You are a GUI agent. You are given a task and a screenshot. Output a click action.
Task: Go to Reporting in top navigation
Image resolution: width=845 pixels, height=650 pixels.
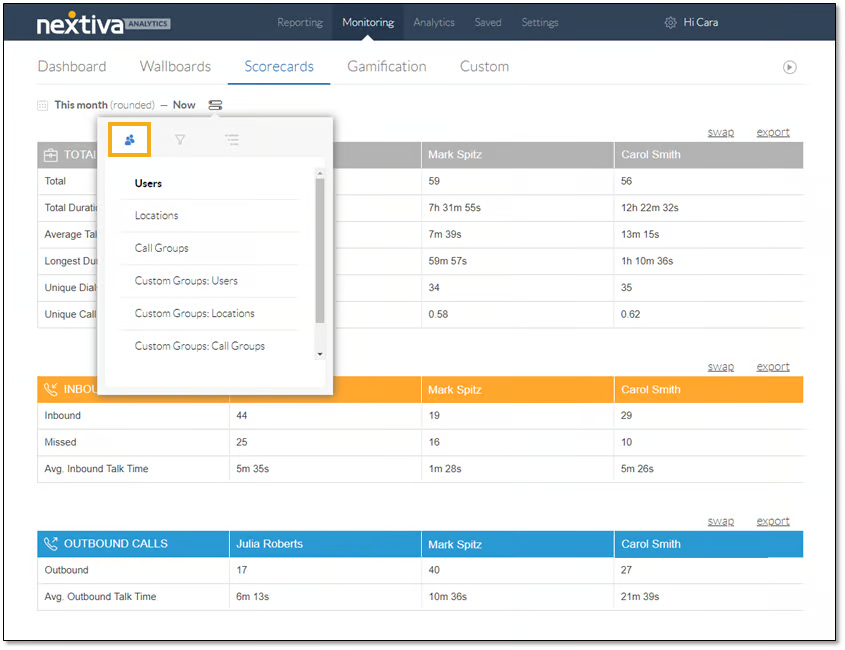click(x=300, y=23)
